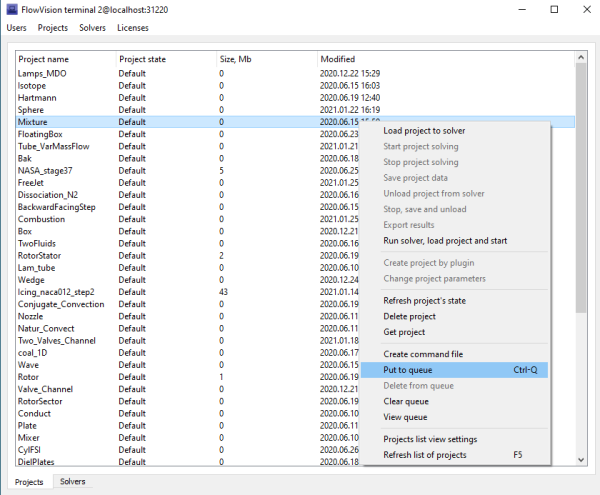Choose Load project to solver
This screenshot has width=600, height=495.
point(424,131)
